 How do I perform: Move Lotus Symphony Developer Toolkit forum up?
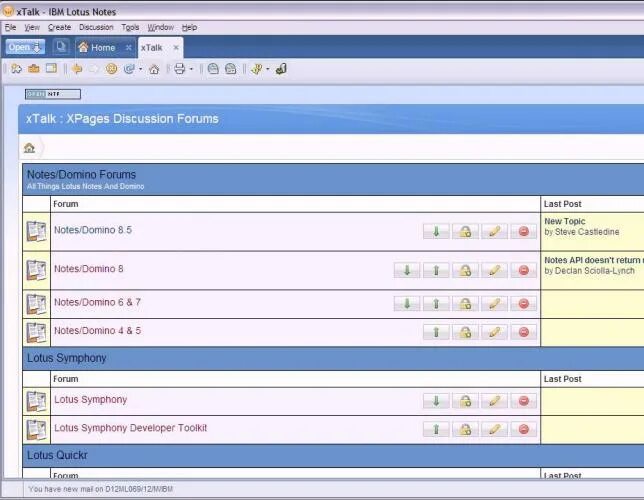tap(436, 429)
